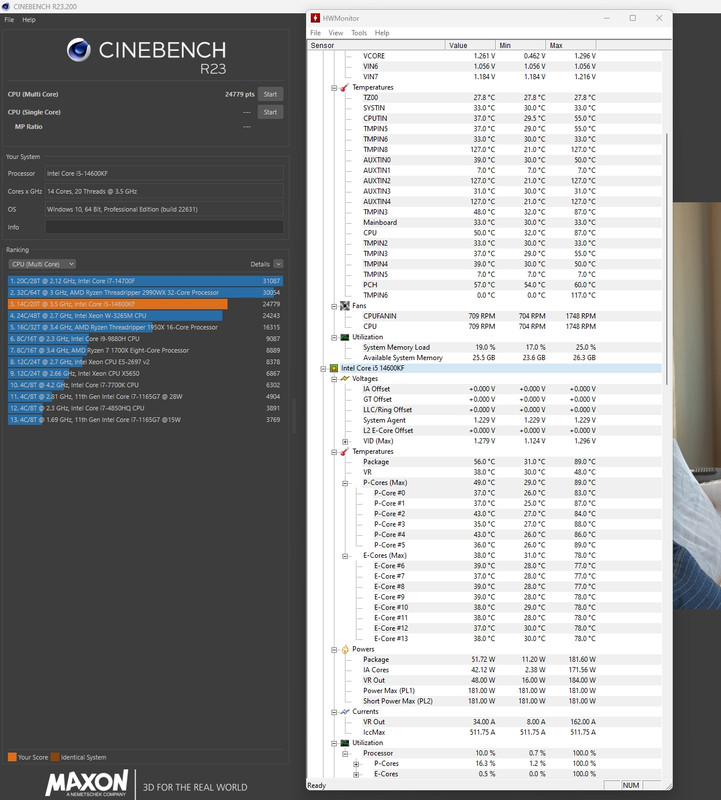
Task: Select ranking entry Threadripper 2990WX
Action: [145, 292]
